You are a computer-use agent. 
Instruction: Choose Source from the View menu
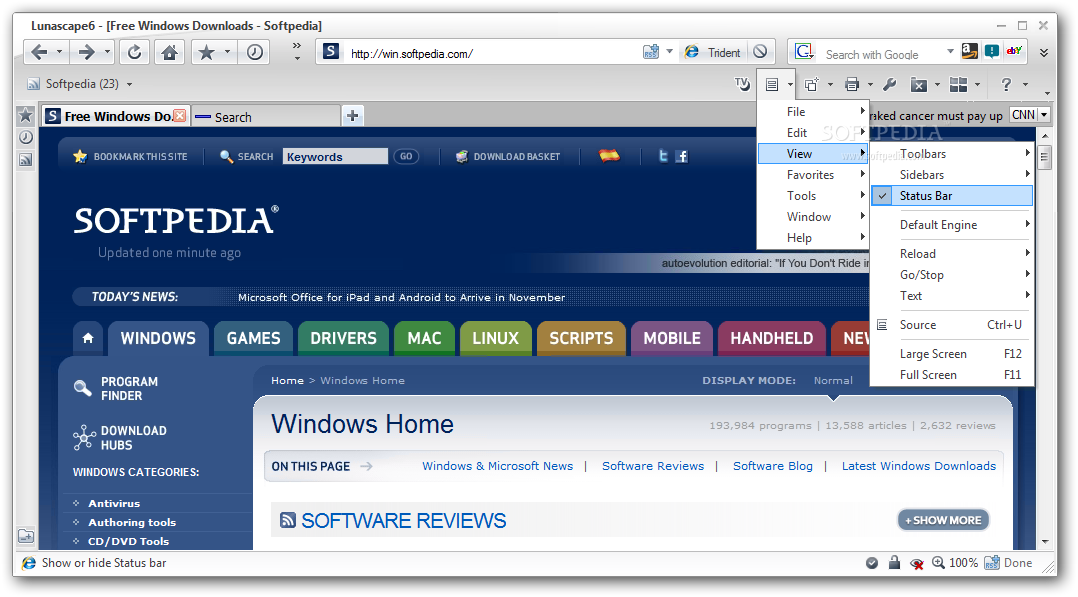coord(952,325)
